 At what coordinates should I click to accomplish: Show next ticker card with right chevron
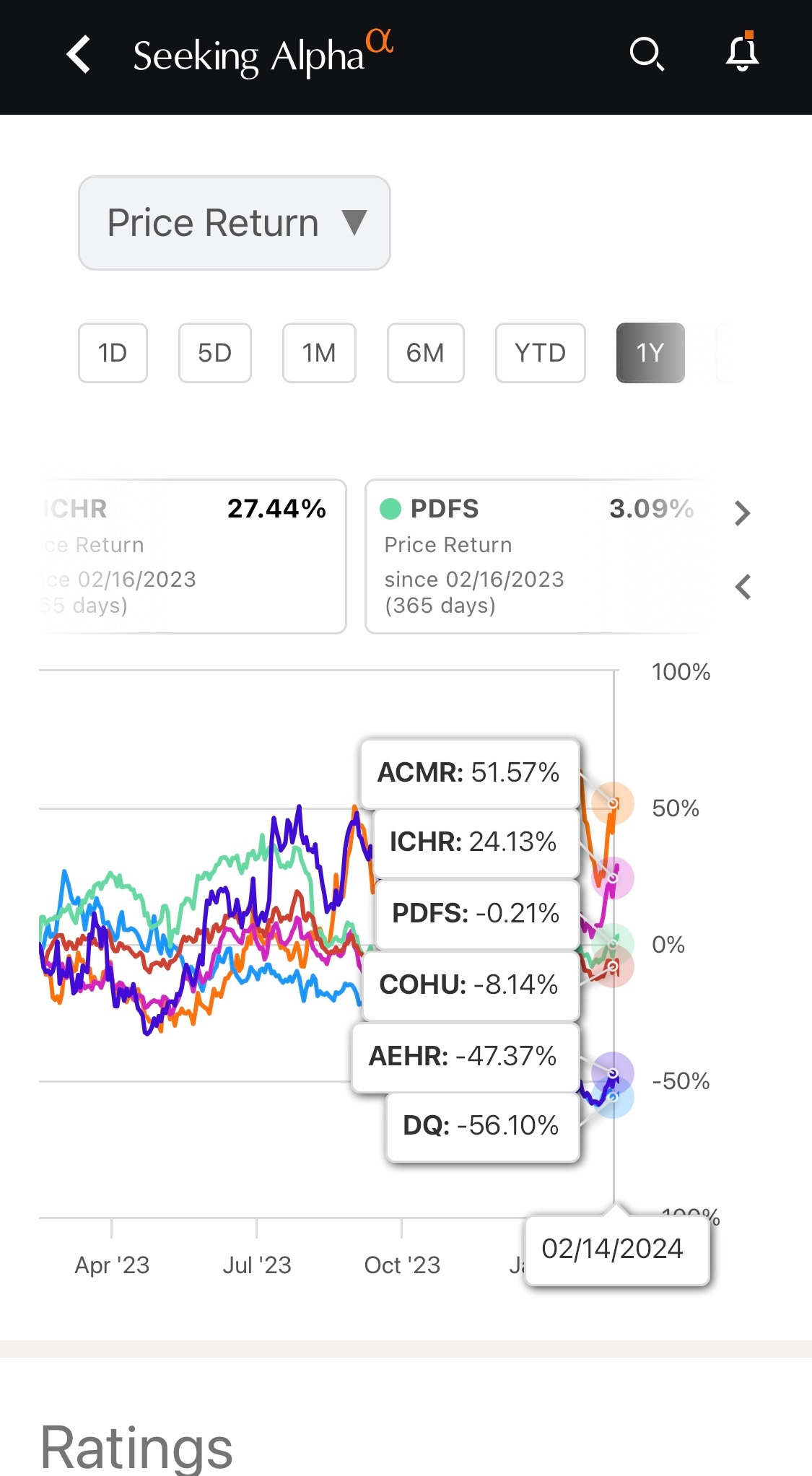pyautogui.click(x=742, y=513)
